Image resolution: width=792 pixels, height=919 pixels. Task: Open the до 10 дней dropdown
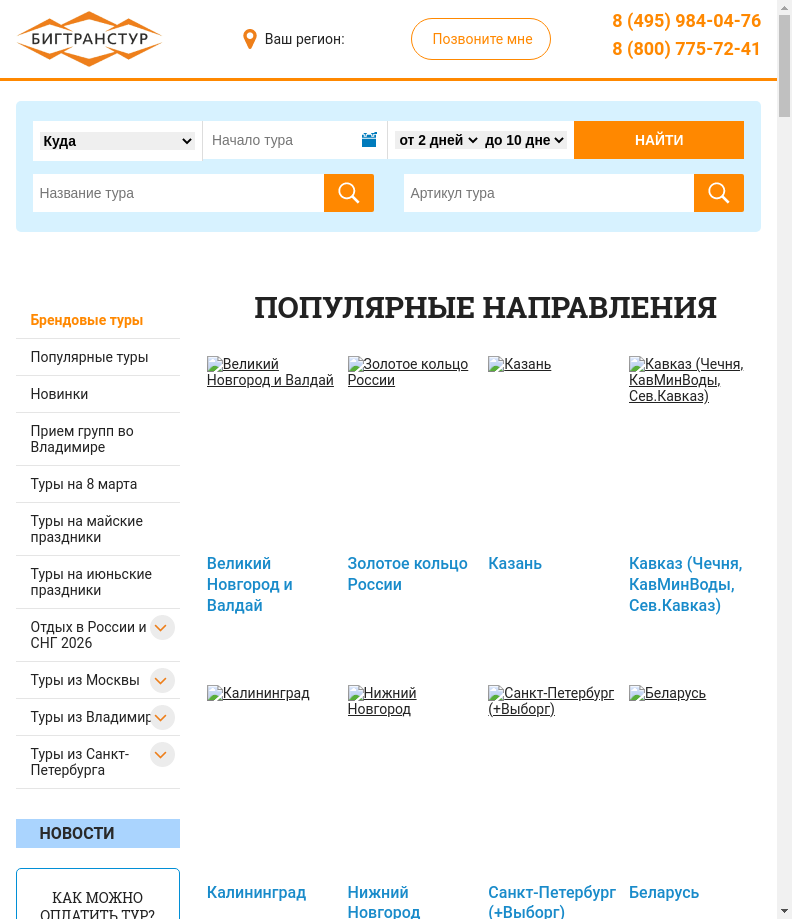[x=524, y=140]
